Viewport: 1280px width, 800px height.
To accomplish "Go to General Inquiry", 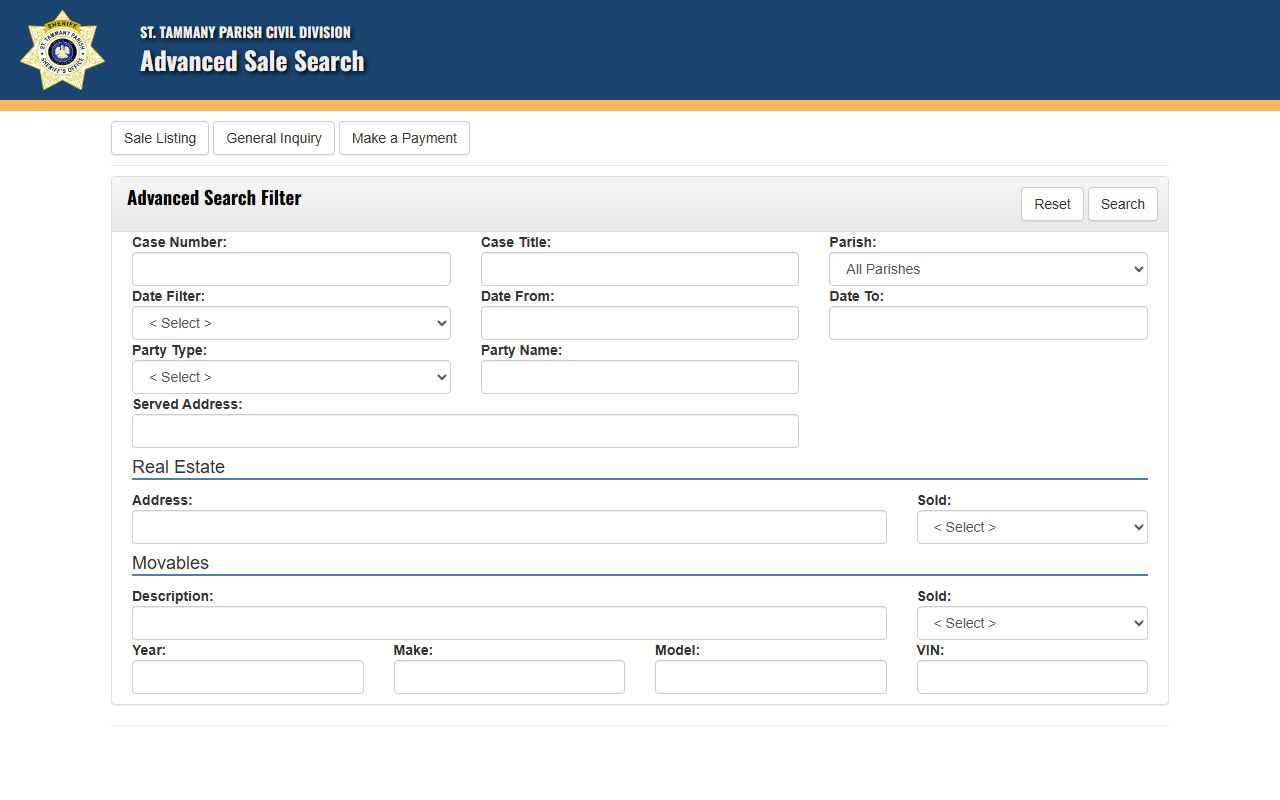I will (x=274, y=138).
